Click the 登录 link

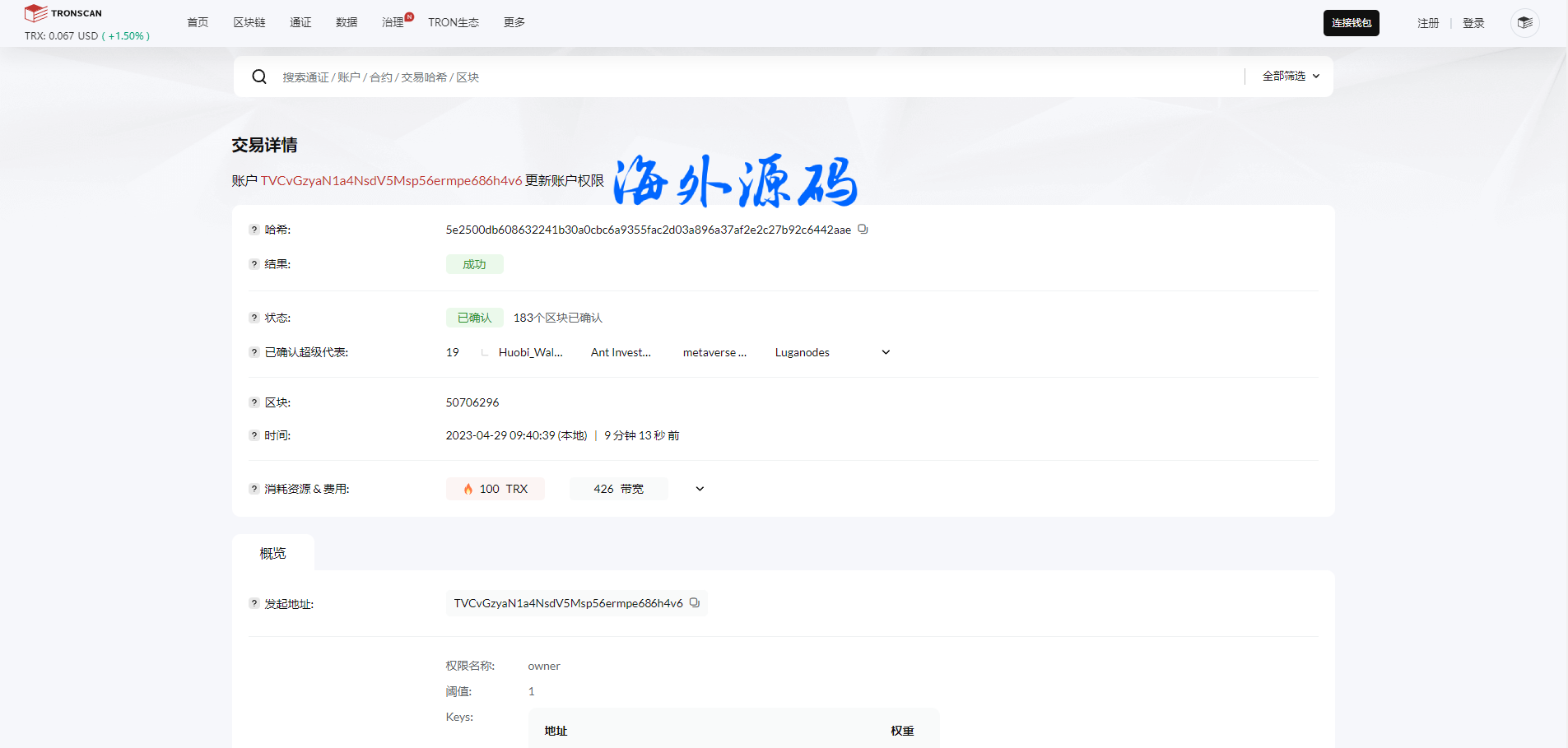click(x=1473, y=23)
